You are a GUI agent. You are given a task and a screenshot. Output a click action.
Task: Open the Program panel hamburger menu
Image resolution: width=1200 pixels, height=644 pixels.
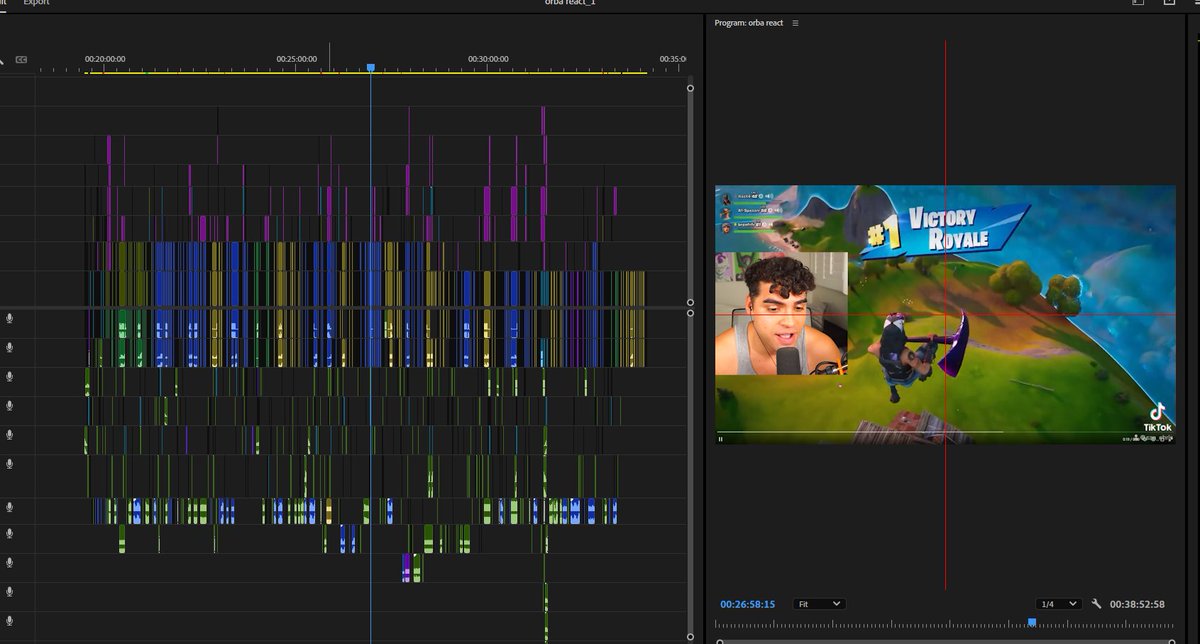click(795, 23)
